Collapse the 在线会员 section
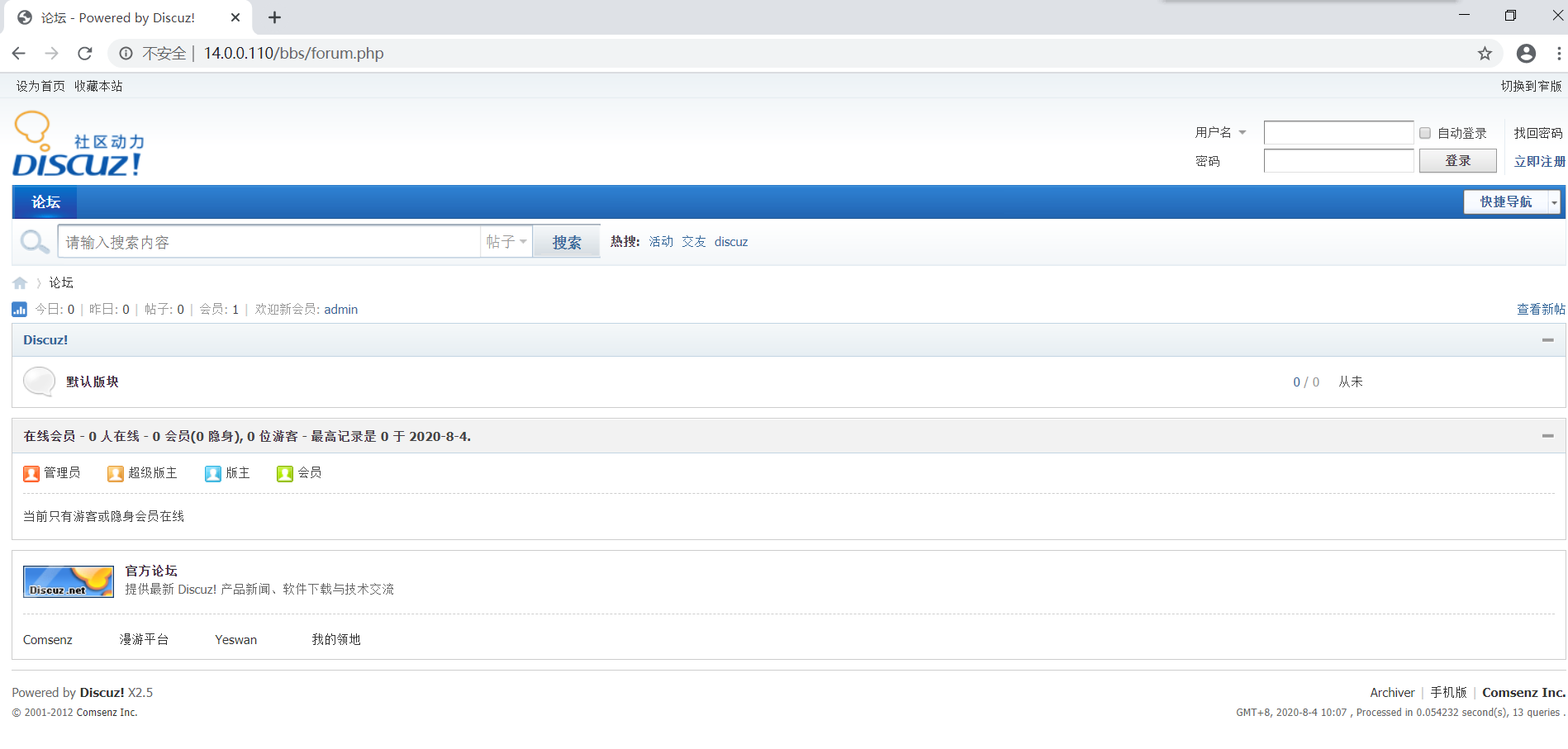Screen dimensions: 1568x749 click(x=1548, y=436)
